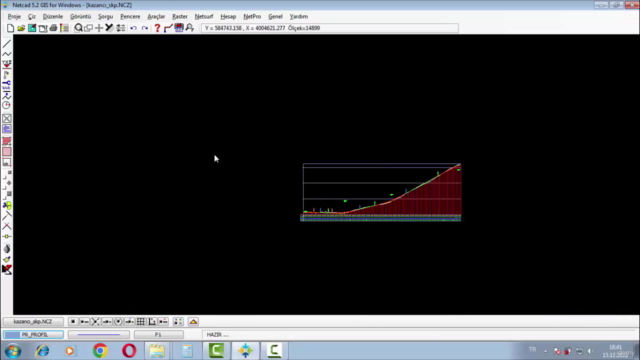Image resolution: width=640 pixels, height=360 pixels.
Task: Click the green Camtasia taskbar icon
Action: (x=216, y=351)
